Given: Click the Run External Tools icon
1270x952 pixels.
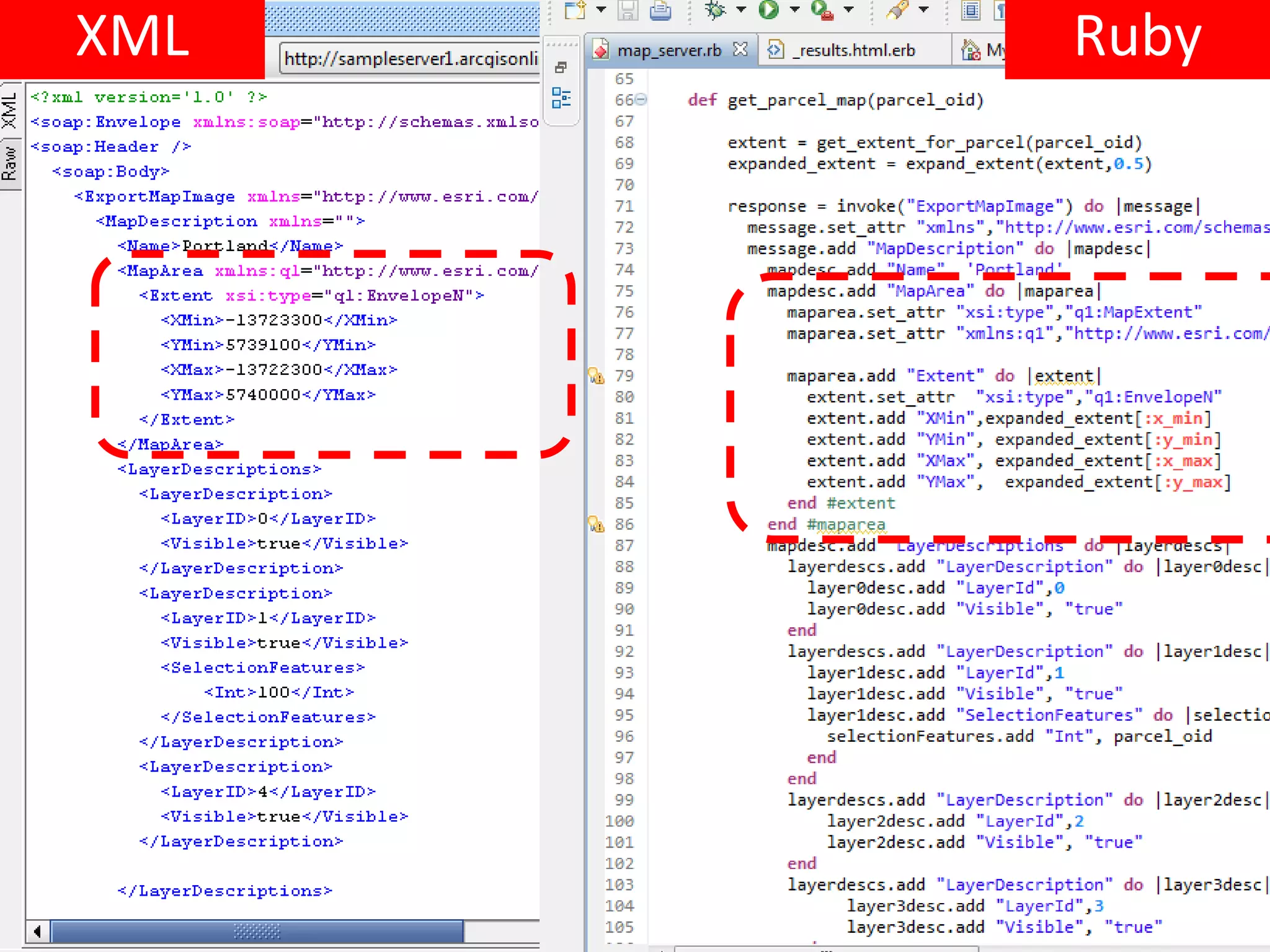Looking at the screenshot, I should [x=822, y=10].
